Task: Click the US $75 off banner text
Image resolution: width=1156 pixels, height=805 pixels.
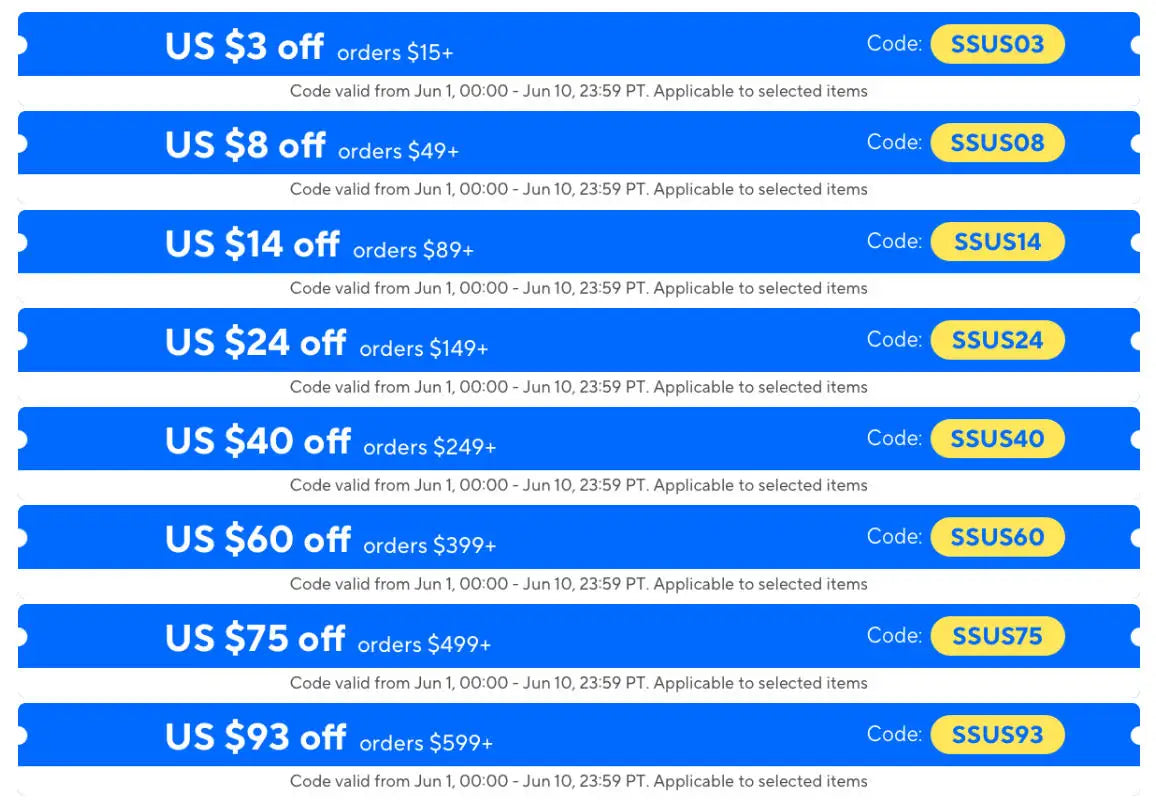Action: coord(255,638)
